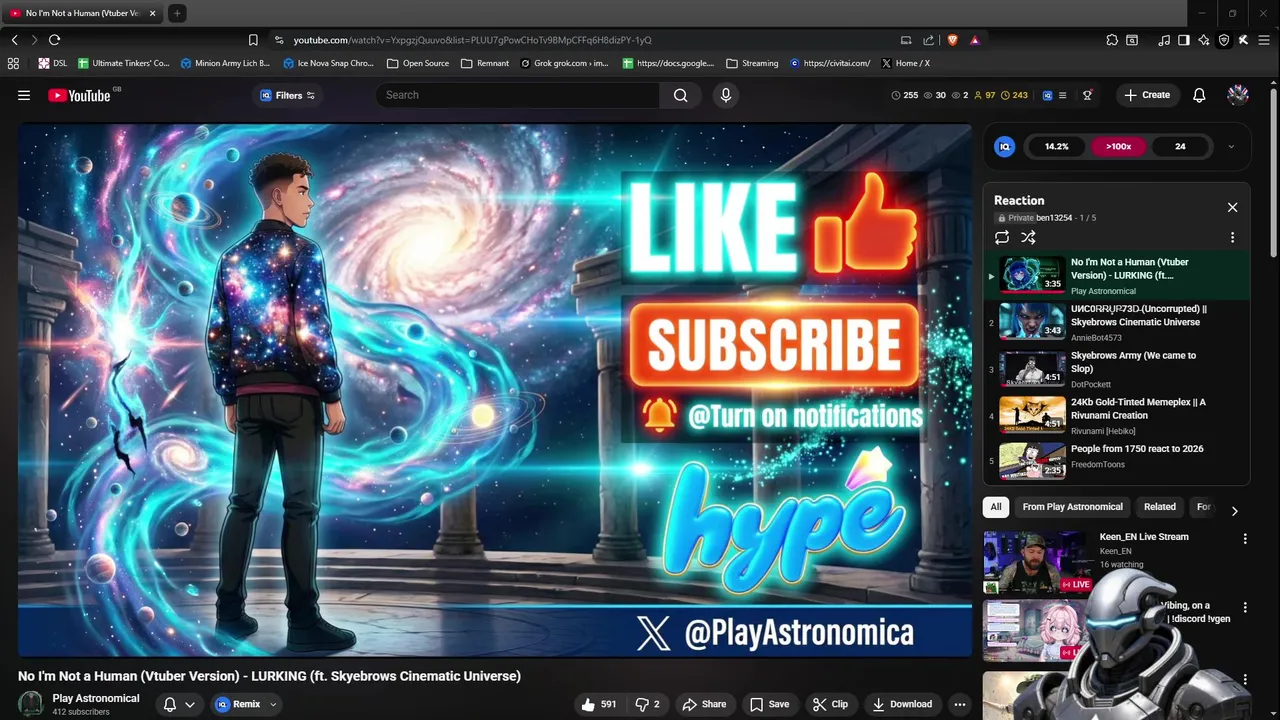
Task: Share this page via toolbar share icon
Action: tap(928, 40)
